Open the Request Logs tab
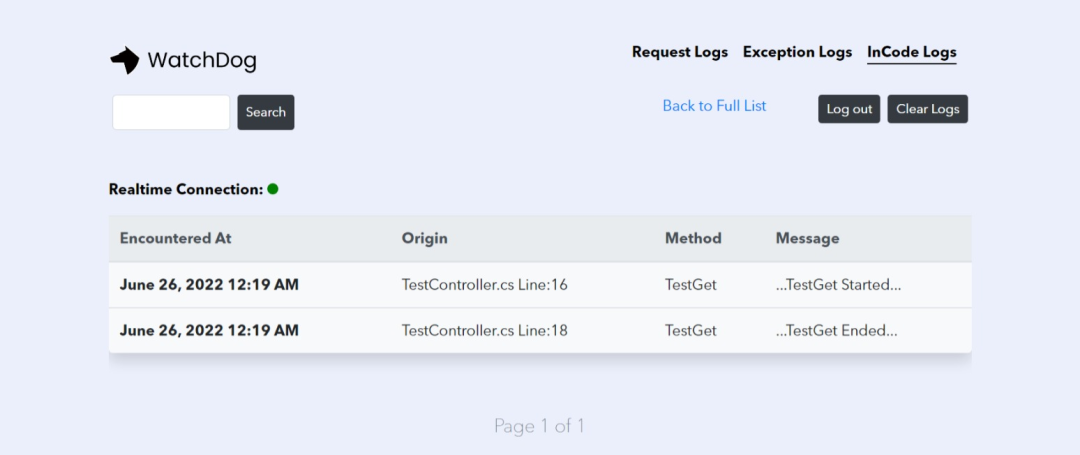The width and height of the screenshot is (1080, 455). [x=680, y=52]
